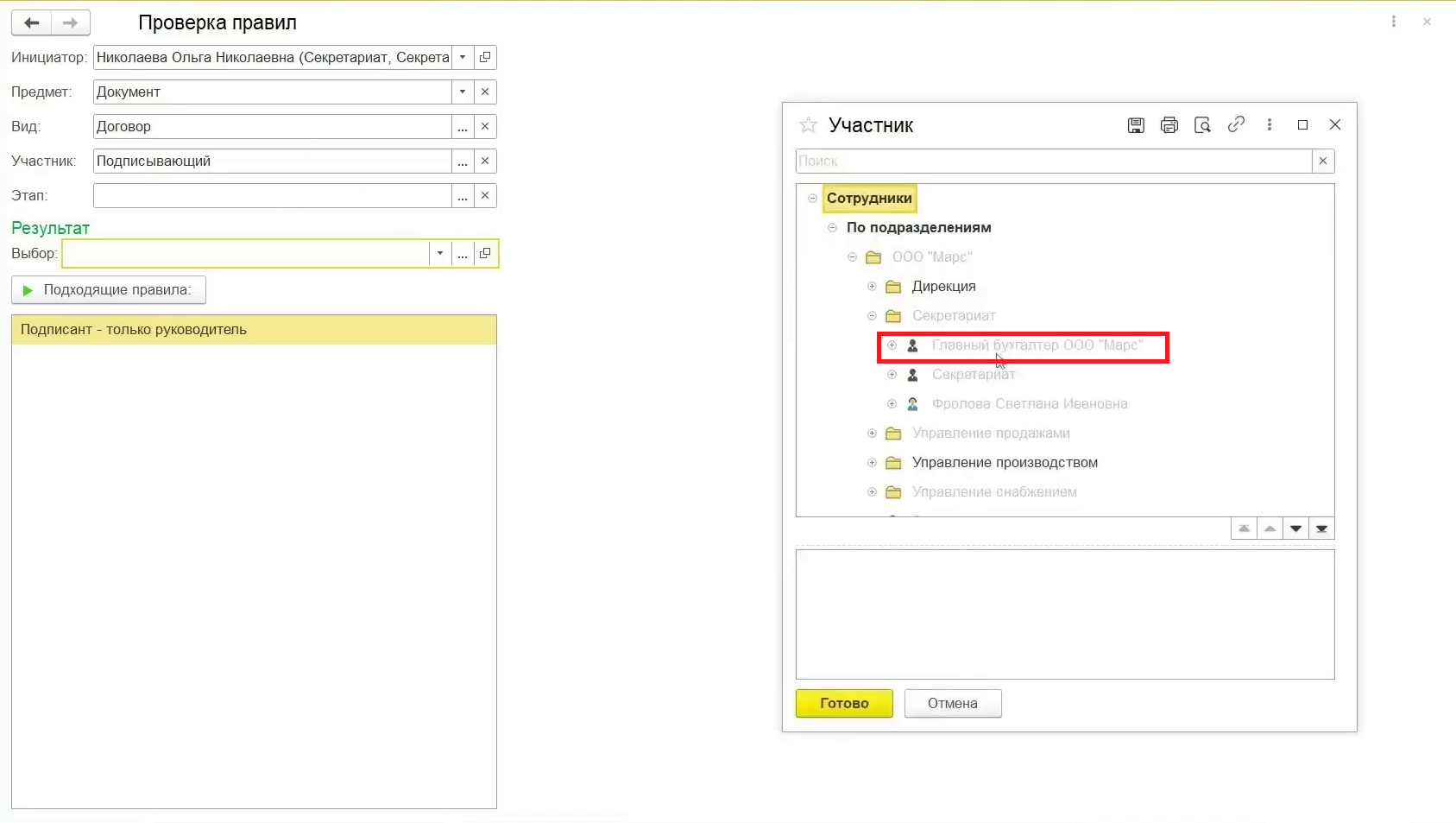Click the Отмена button
The width and height of the screenshot is (1456, 823).
(952, 703)
